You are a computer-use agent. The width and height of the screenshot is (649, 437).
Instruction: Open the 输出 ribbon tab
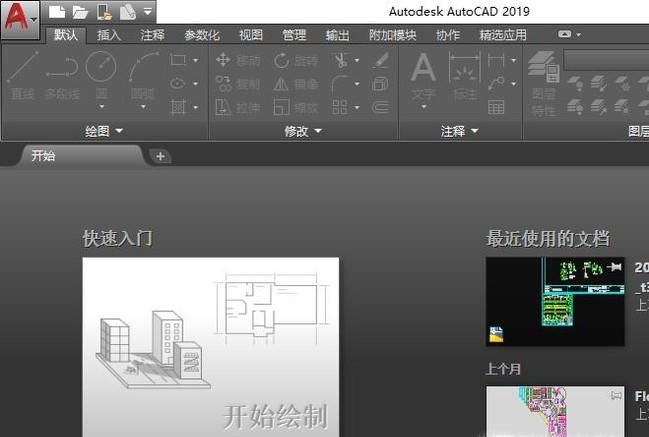pos(337,35)
